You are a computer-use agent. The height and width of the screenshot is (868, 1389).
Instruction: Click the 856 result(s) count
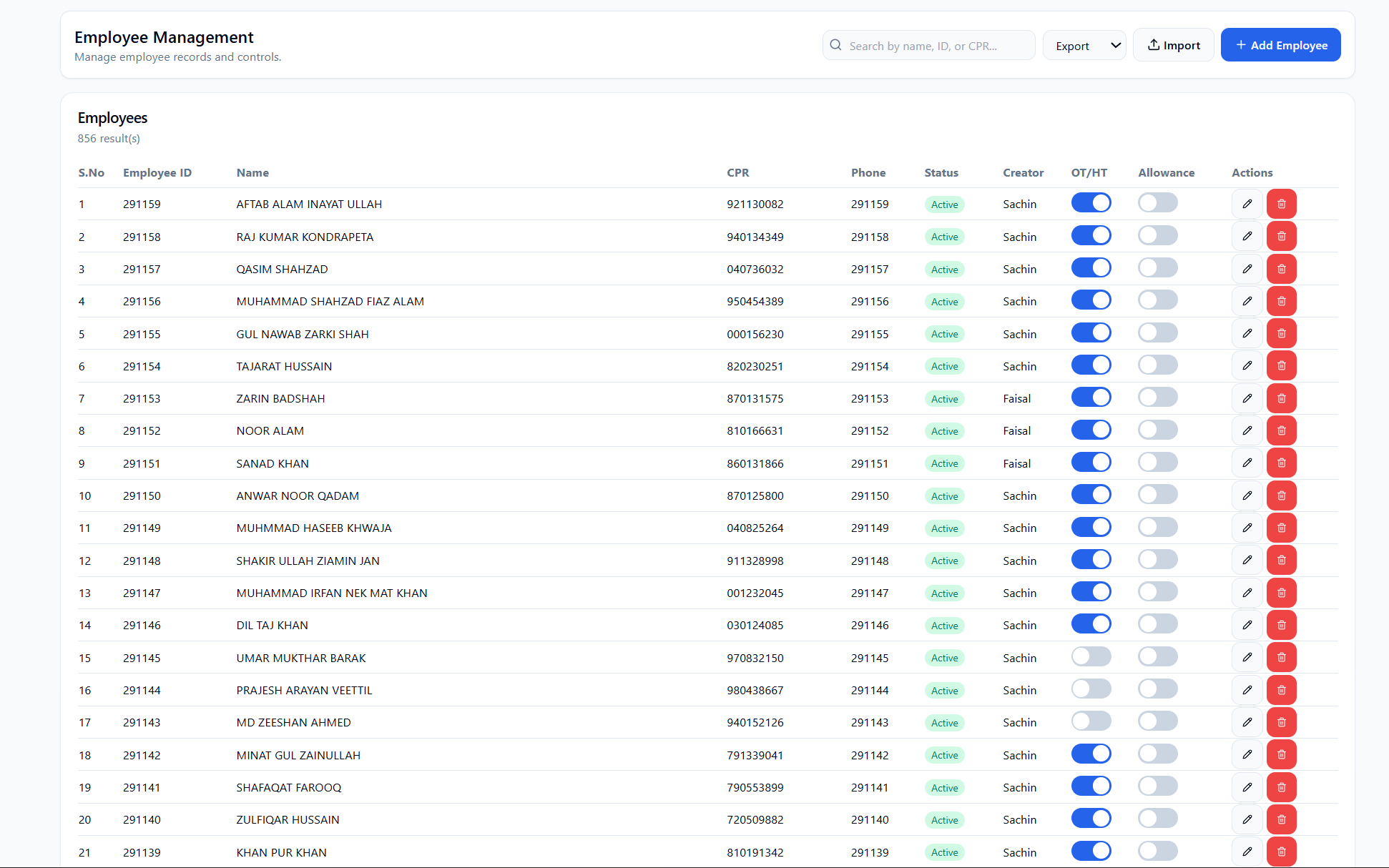109,138
